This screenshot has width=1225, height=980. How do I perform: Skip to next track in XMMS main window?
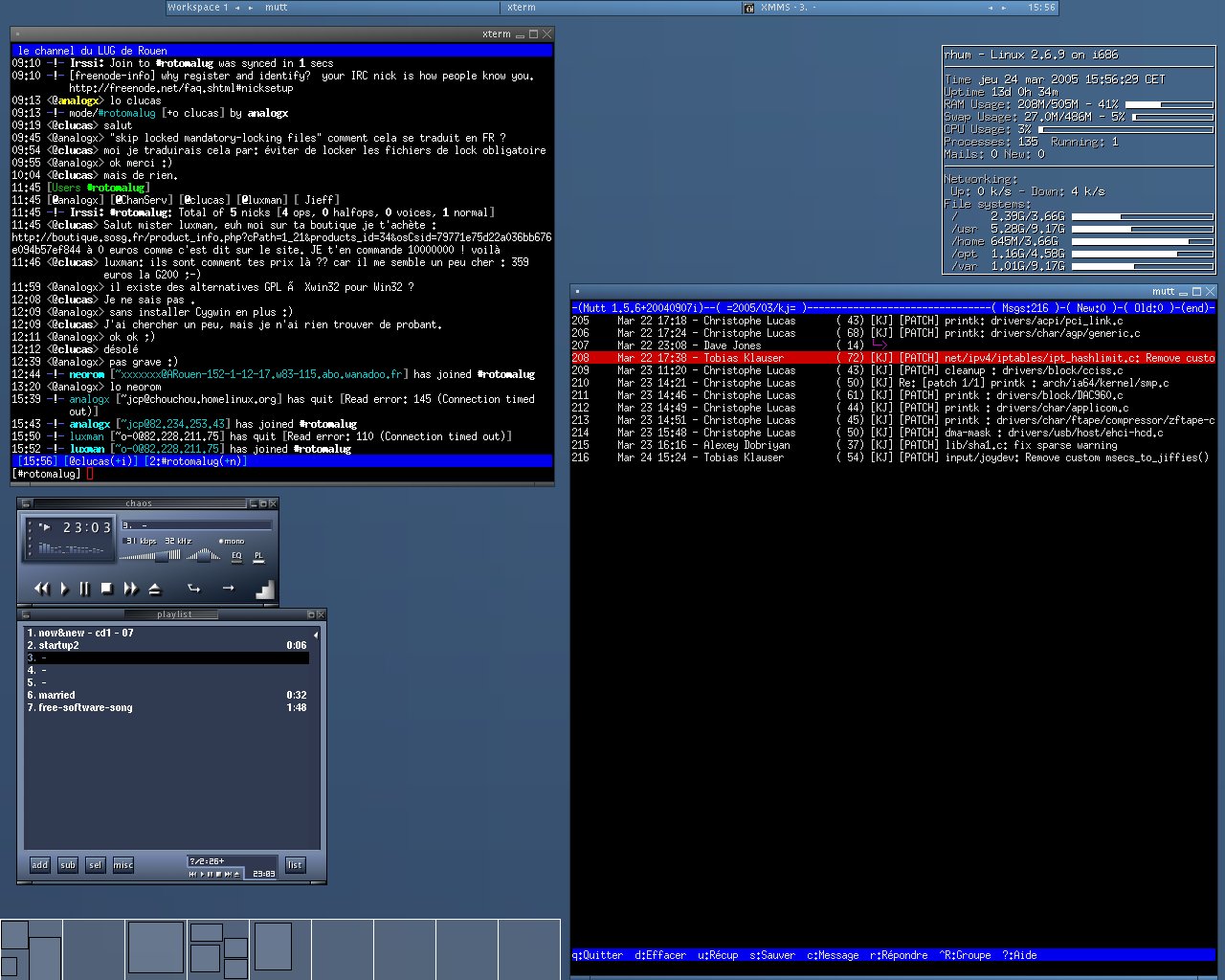coord(130,589)
